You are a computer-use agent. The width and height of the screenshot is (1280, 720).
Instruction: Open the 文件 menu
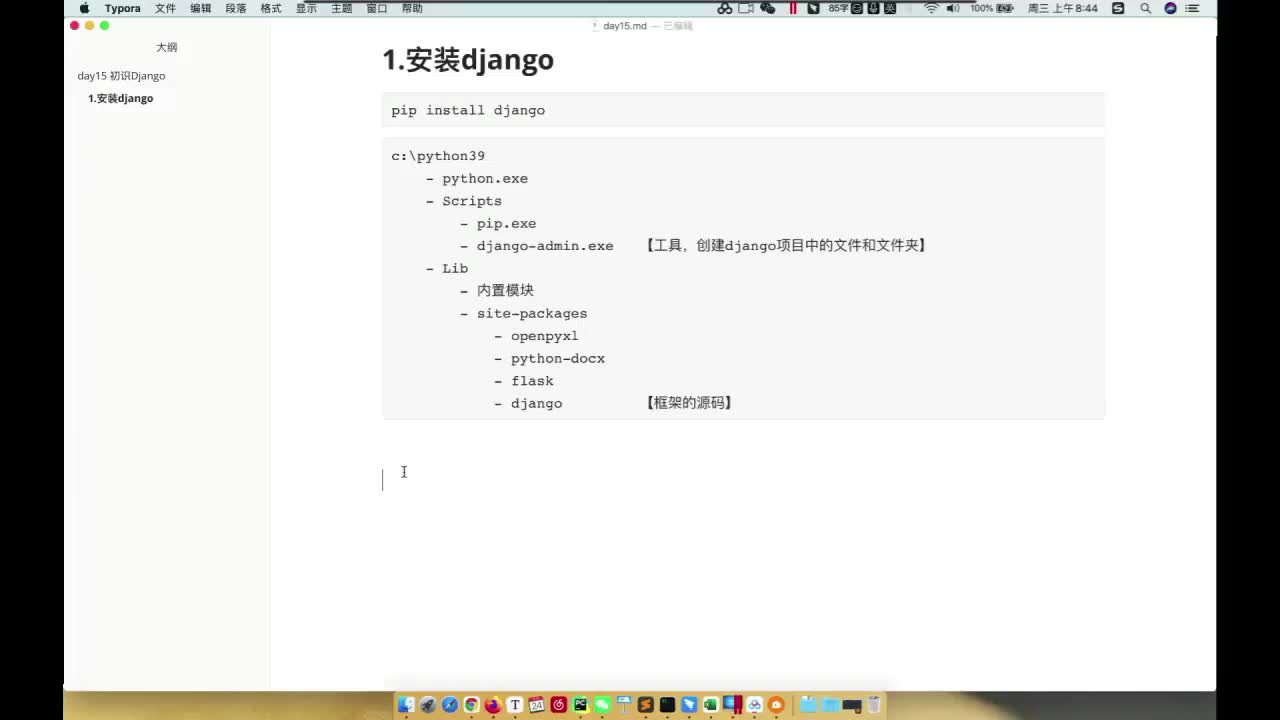tap(165, 8)
